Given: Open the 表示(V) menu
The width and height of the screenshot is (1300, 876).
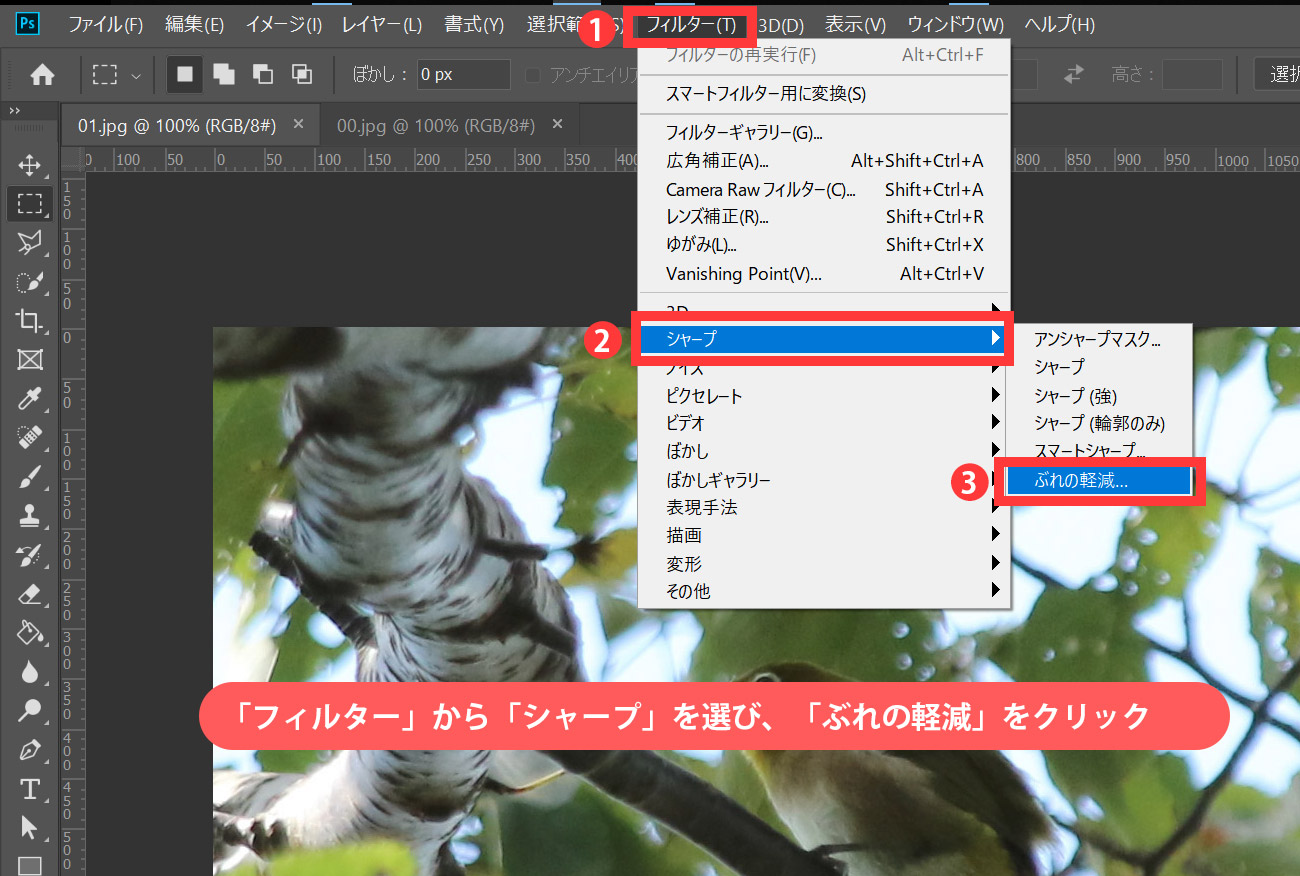Looking at the screenshot, I should (x=856, y=24).
